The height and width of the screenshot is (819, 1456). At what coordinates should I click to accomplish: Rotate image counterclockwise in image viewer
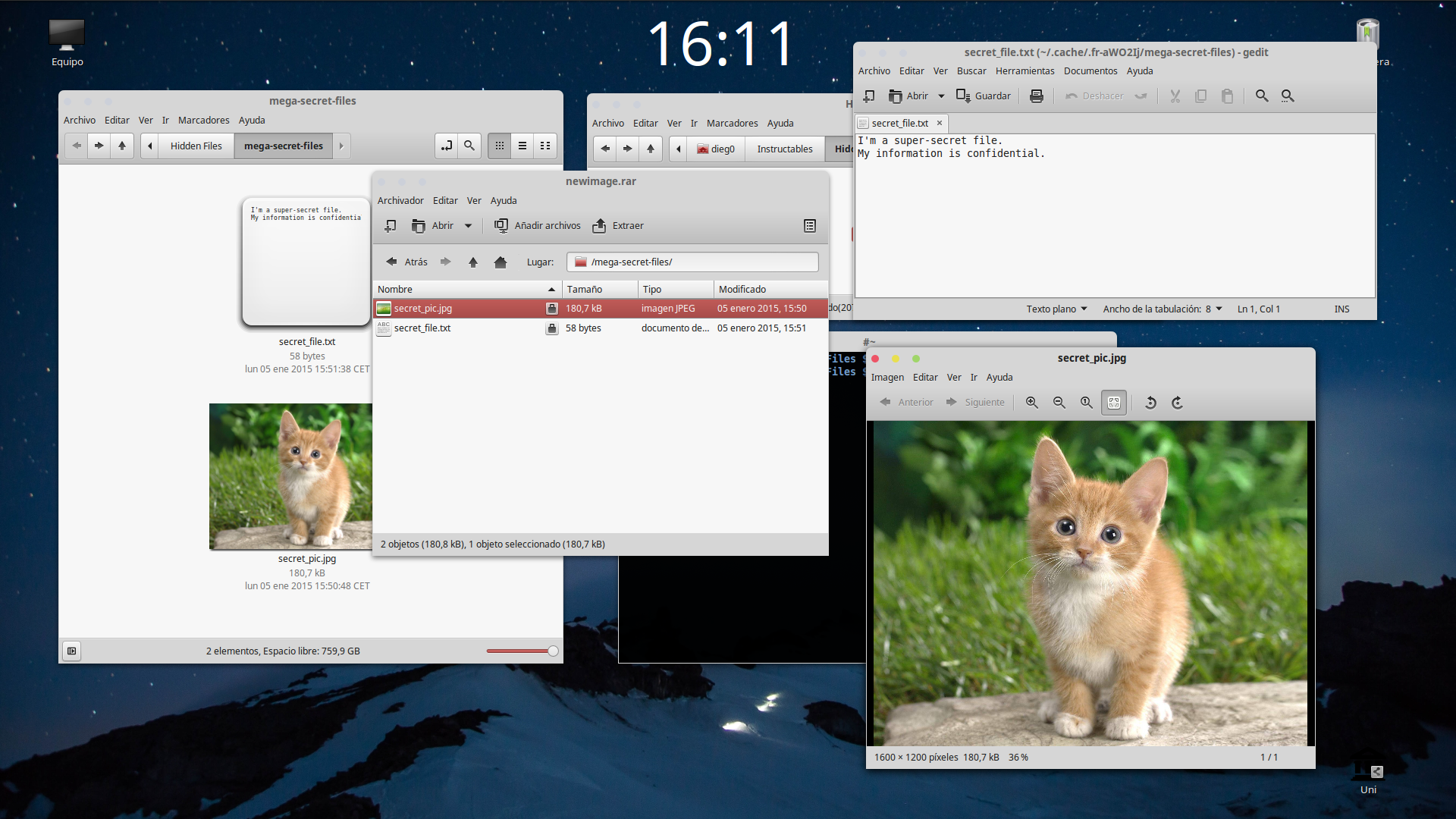pyautogui.click(x=1150, y=402)
